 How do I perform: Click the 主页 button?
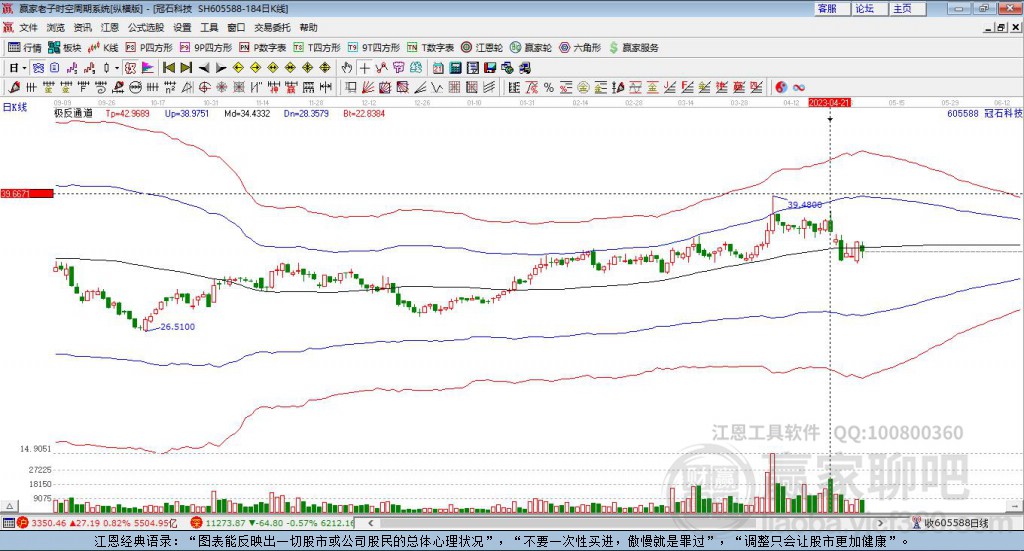pyautogui.click(x=907, y=8)
